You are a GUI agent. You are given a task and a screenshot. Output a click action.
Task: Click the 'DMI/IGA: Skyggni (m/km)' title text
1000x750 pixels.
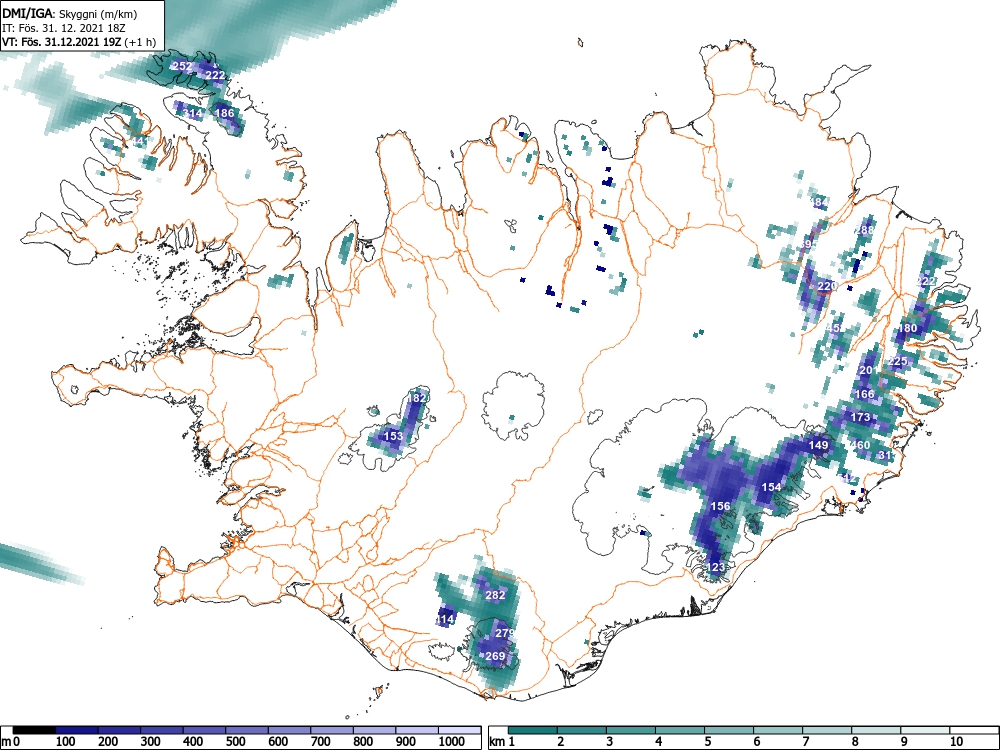pyautogui.click(x=70, y=13)
